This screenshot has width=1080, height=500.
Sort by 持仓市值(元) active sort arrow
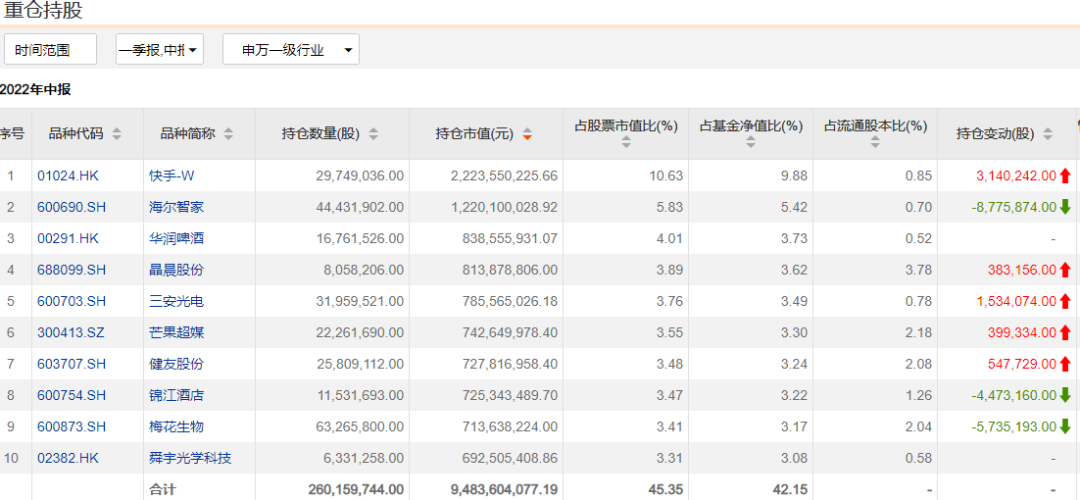(527, 134)
